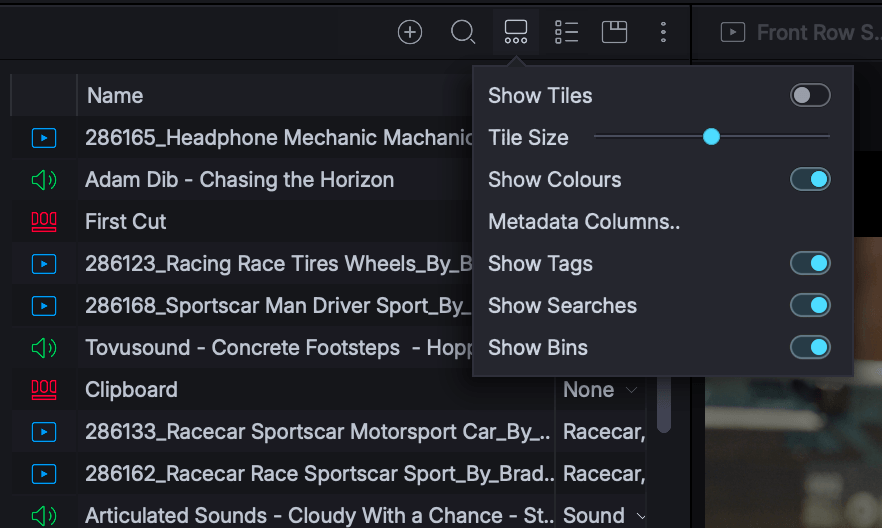The width and height of the screenshot is (882, 528).
Task: Click speaker icon of Tovusound Concrete Footsteps row
Action: [x=44, y=348]
